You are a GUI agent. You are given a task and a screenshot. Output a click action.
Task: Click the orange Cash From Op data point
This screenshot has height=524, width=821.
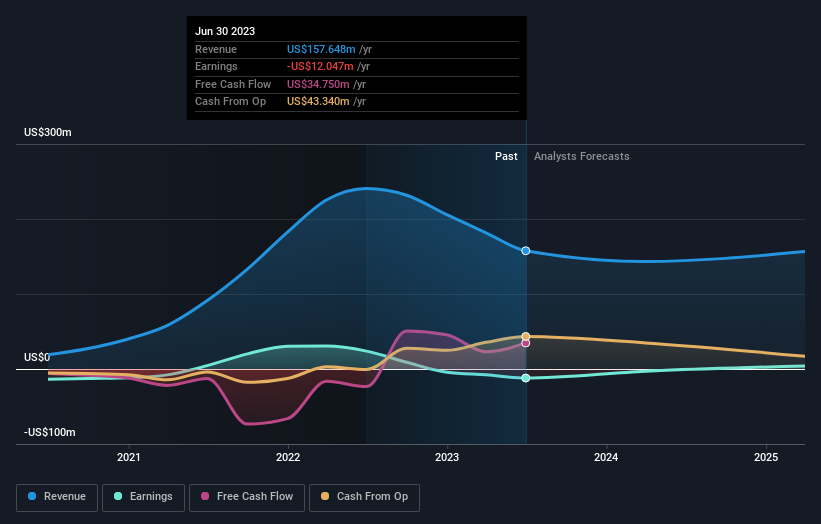click(526, 337)
